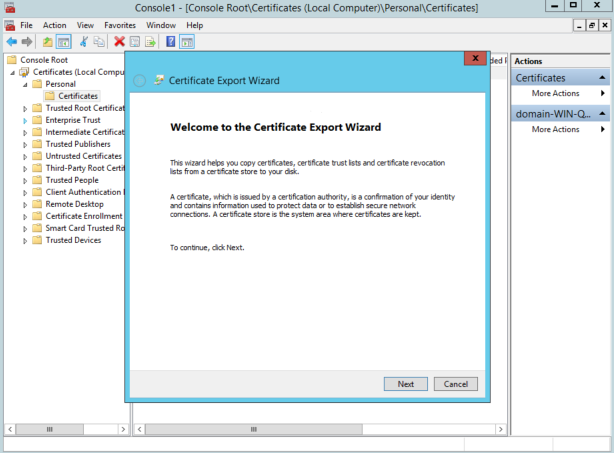Click the wizard back arrow circle

(x=139, y=81)
